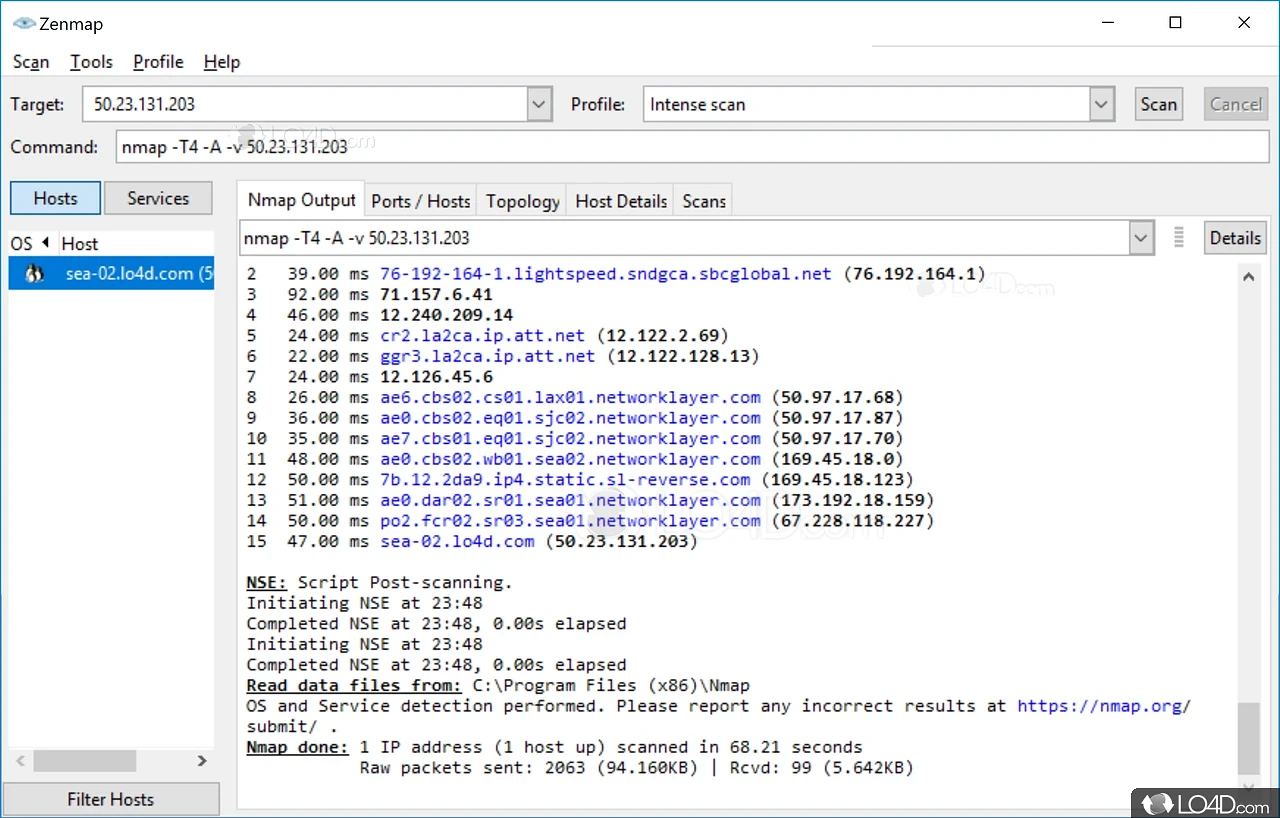The width and height of the screenshot is (1280, 818).
Task: Click the list icon beside the scan history dropdown
Action: [1179, 237]
